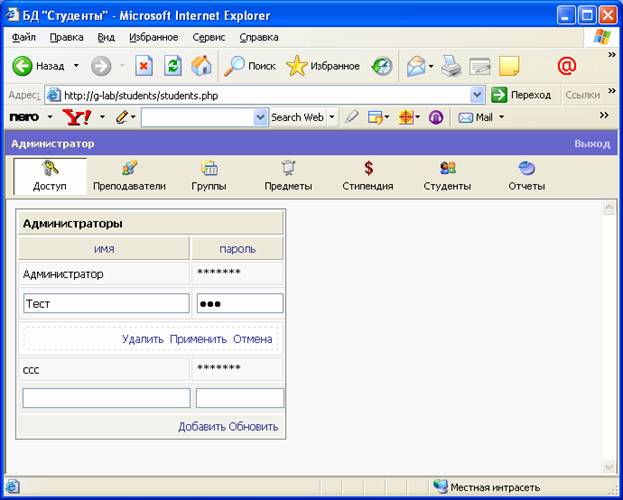Go to Home page icon

coord(201,66)
